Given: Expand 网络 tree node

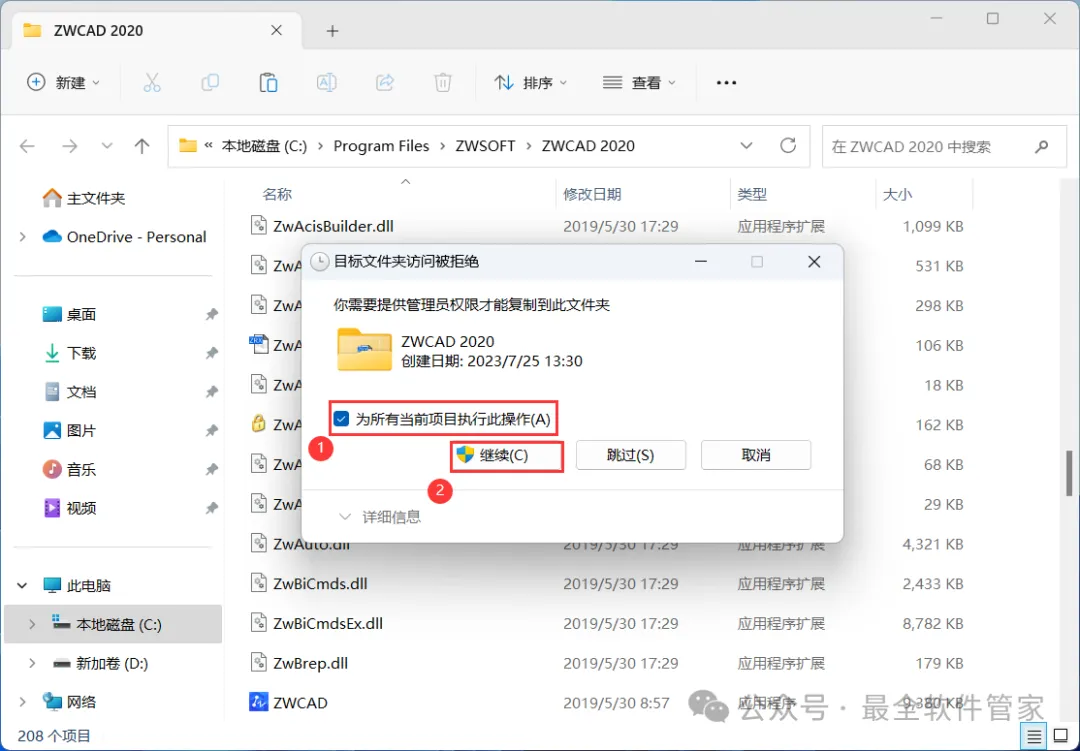Looking at the screenshot, I should 23,702.
